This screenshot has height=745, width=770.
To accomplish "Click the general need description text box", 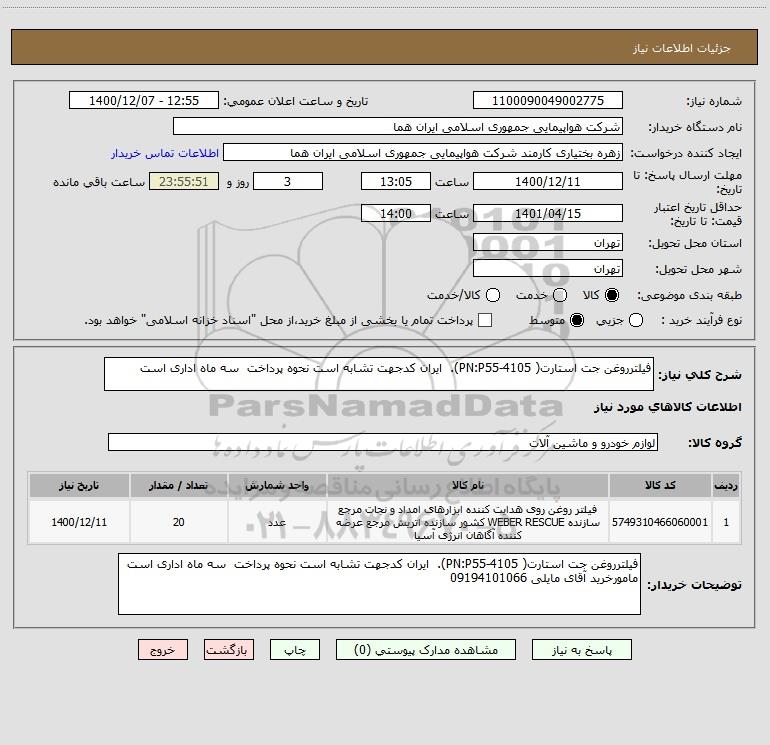I will [x=379, y=374].
